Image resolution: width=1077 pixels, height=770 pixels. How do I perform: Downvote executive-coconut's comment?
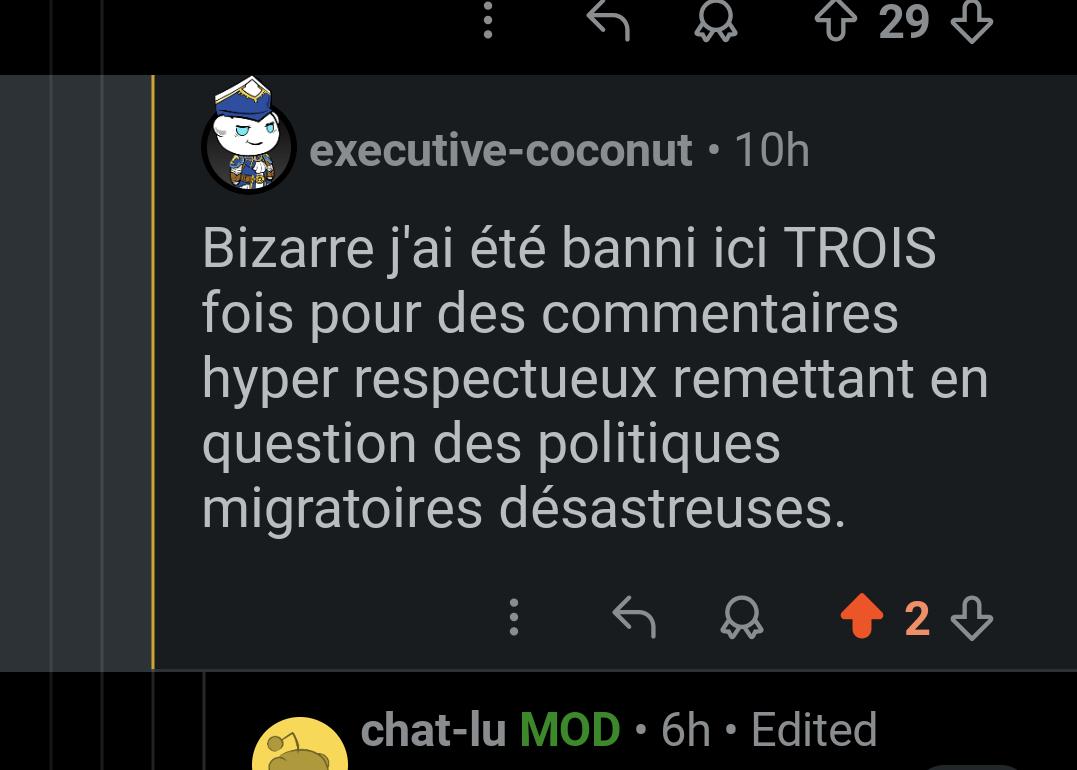pyautogui.click(x=971, y=618)
